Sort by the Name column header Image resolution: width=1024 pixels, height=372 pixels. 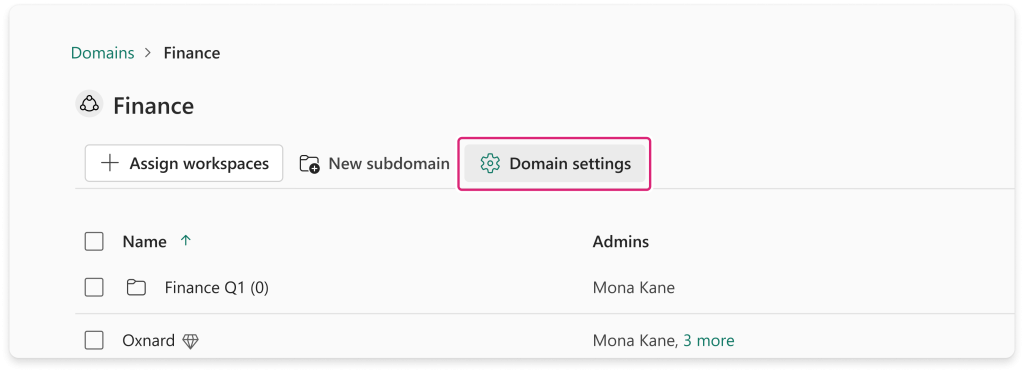point(144,241)
